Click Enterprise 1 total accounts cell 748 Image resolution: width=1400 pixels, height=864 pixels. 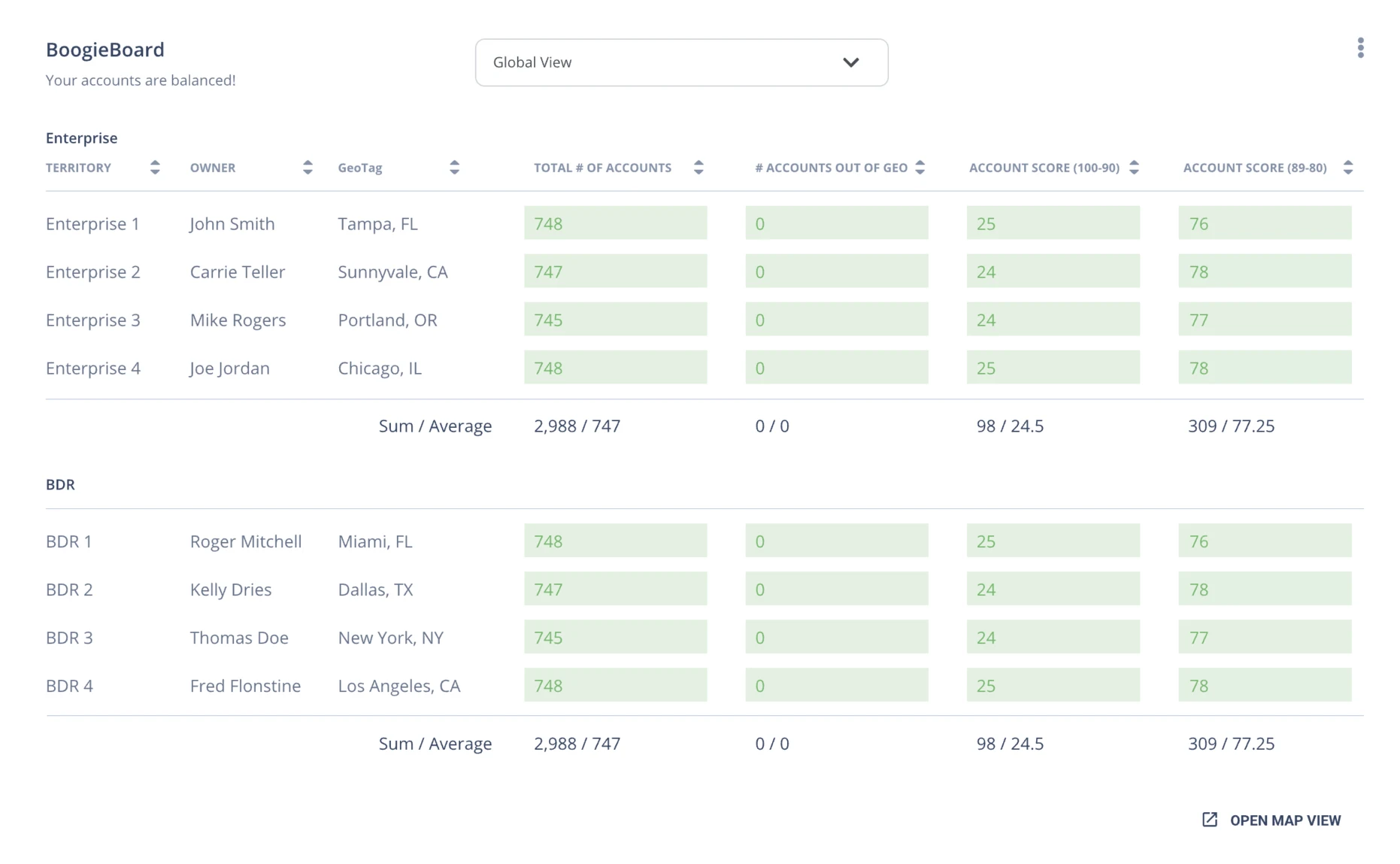coord(615,223)
